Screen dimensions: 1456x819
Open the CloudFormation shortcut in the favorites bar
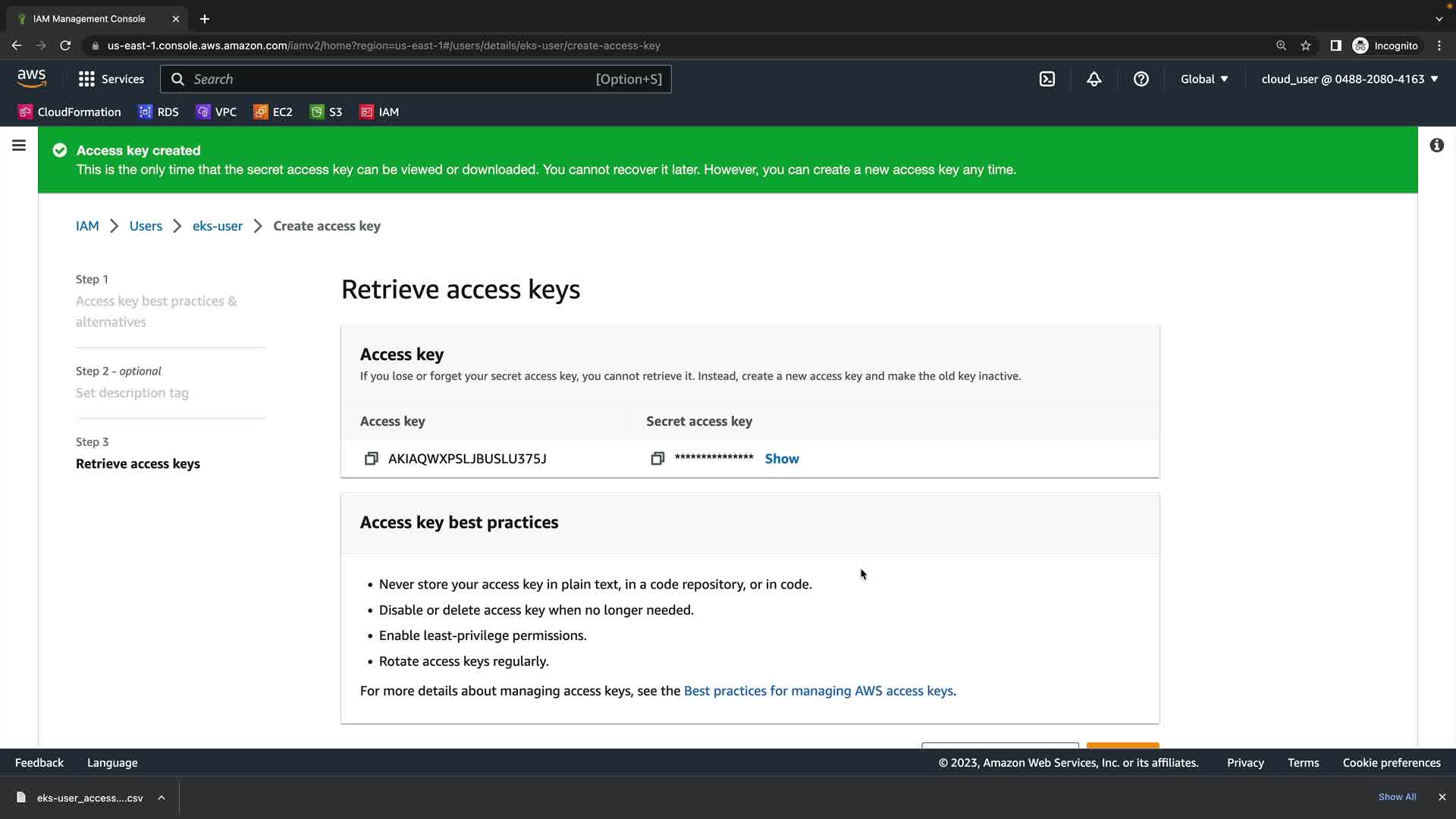(x=70, y=112)
